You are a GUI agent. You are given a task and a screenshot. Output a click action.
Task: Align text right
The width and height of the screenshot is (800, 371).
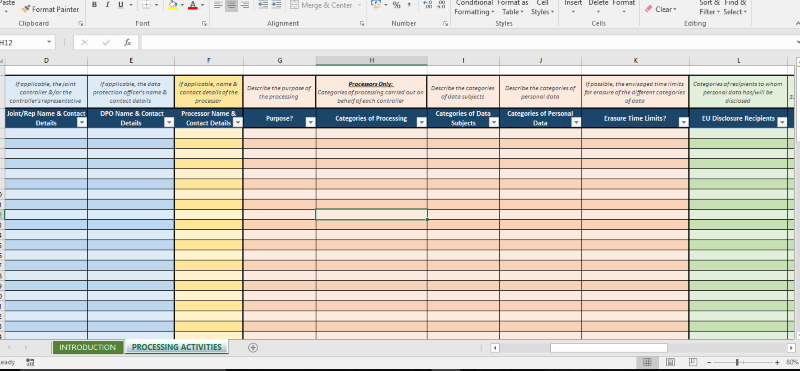(244, 5)
